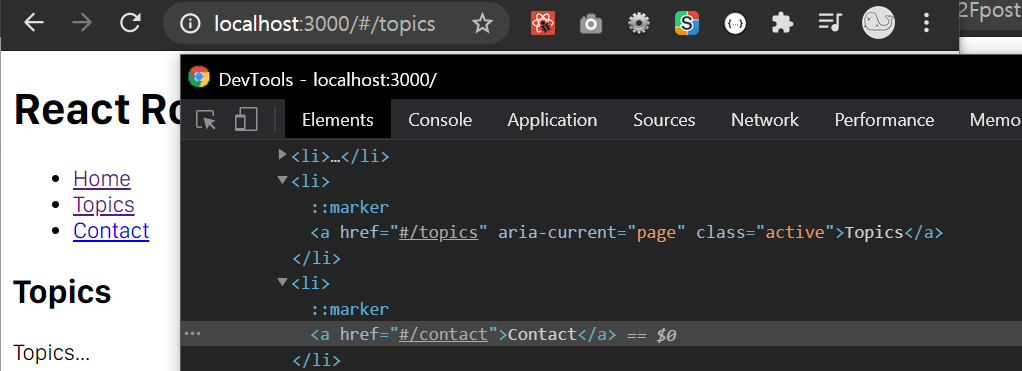Screen dimensions: 1022x371
Task: Open the media control playlist icon
Action: (830, 23)
